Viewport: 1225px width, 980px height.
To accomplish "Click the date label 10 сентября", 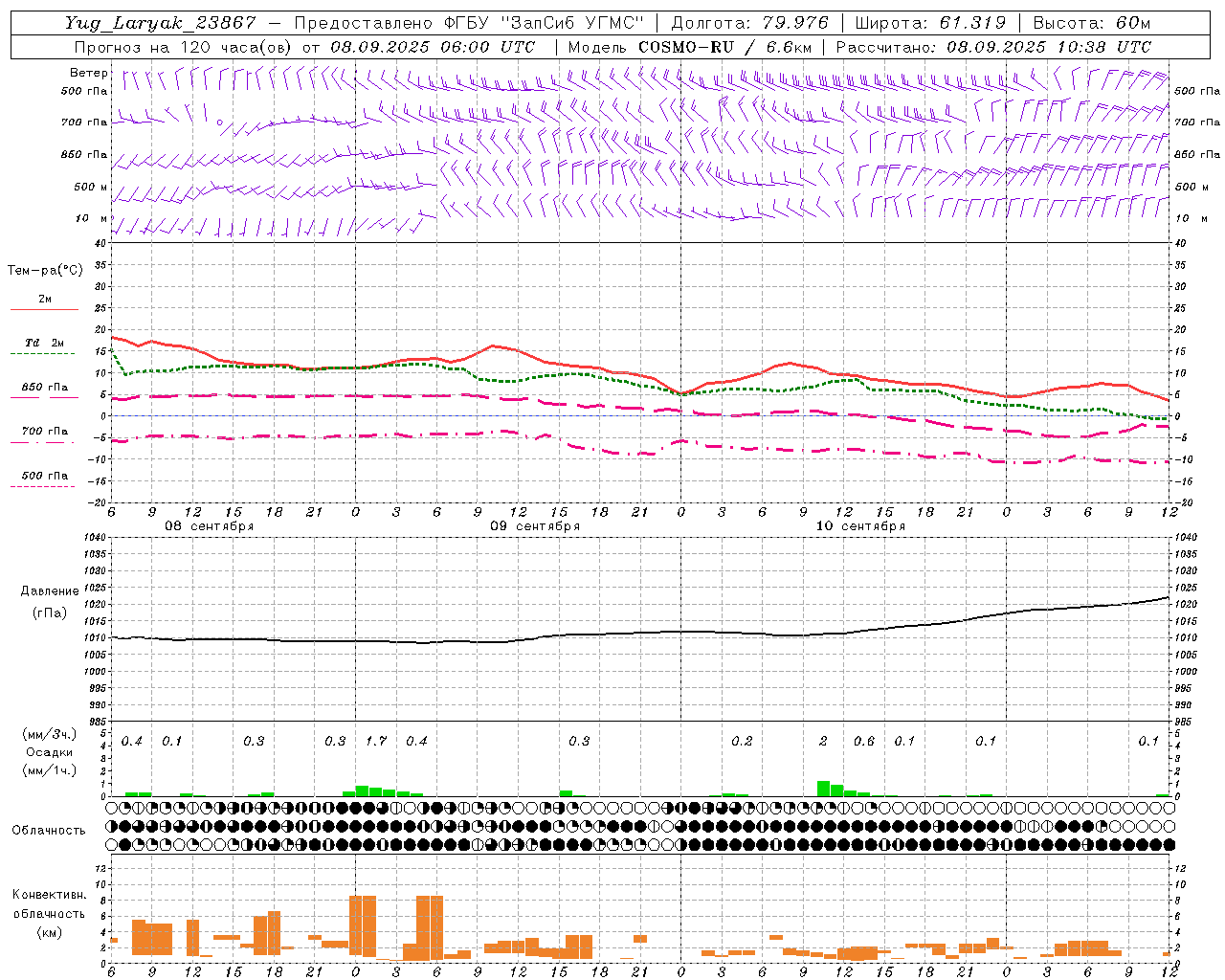I will (860, 526).
